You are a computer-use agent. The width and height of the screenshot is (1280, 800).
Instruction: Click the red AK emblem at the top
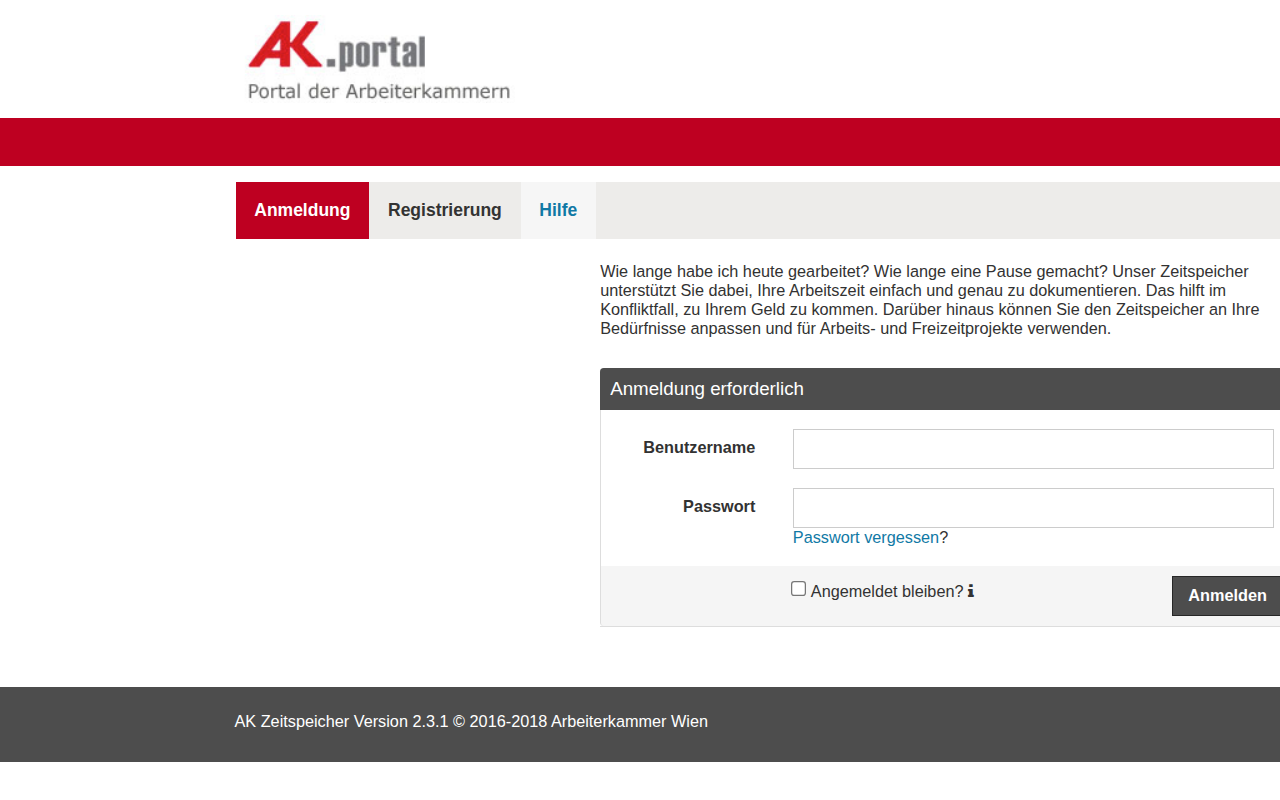tap(283, 45)
